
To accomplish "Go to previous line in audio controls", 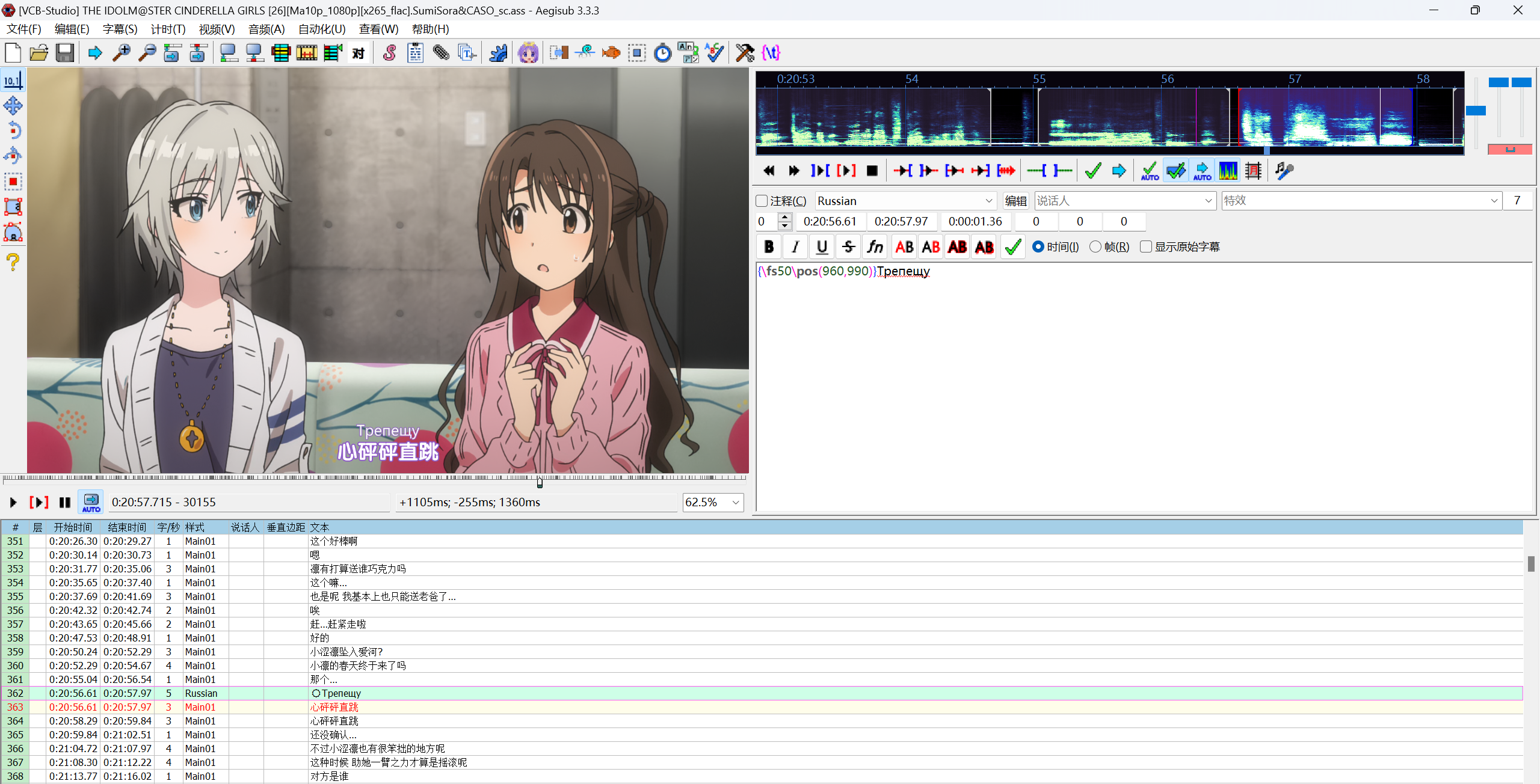I will click(768, 171).
